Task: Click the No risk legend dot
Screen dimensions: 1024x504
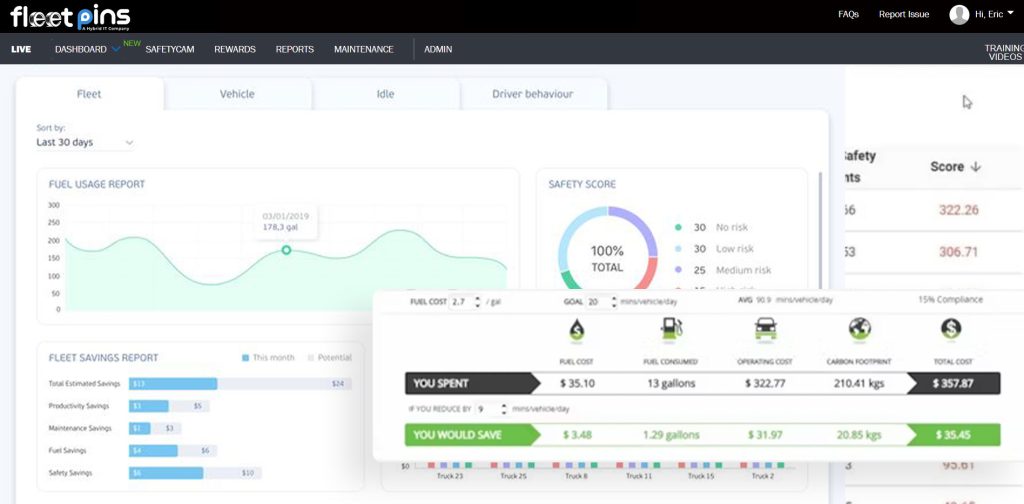Action: 678,227
